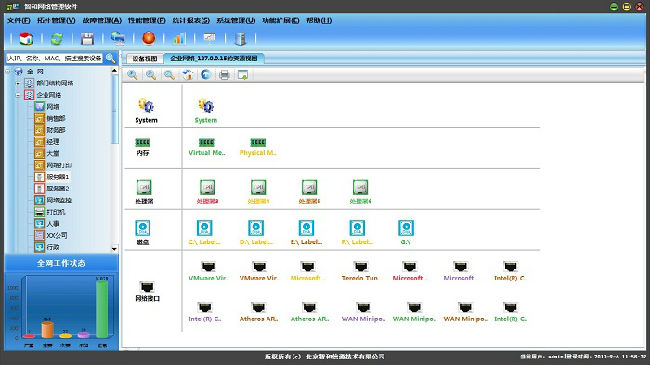
Task: Collapse the root 全网 tree node
Action: pyautogui.click(x=8, y=71)
